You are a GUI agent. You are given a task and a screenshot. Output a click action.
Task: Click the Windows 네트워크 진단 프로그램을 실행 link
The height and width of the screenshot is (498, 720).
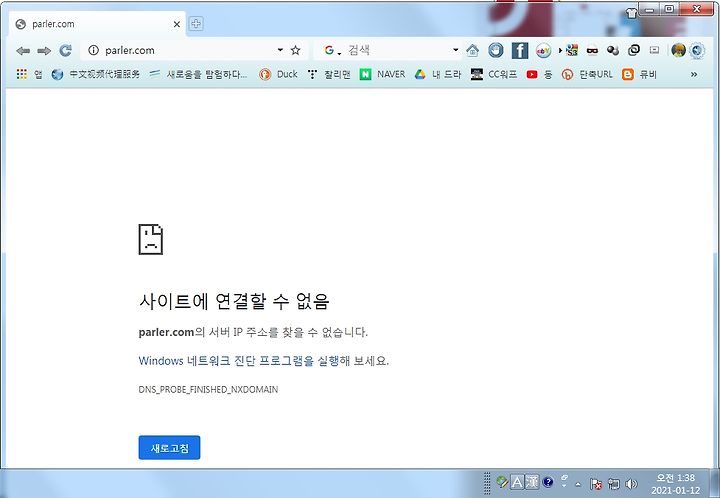[x=239, y=361]
